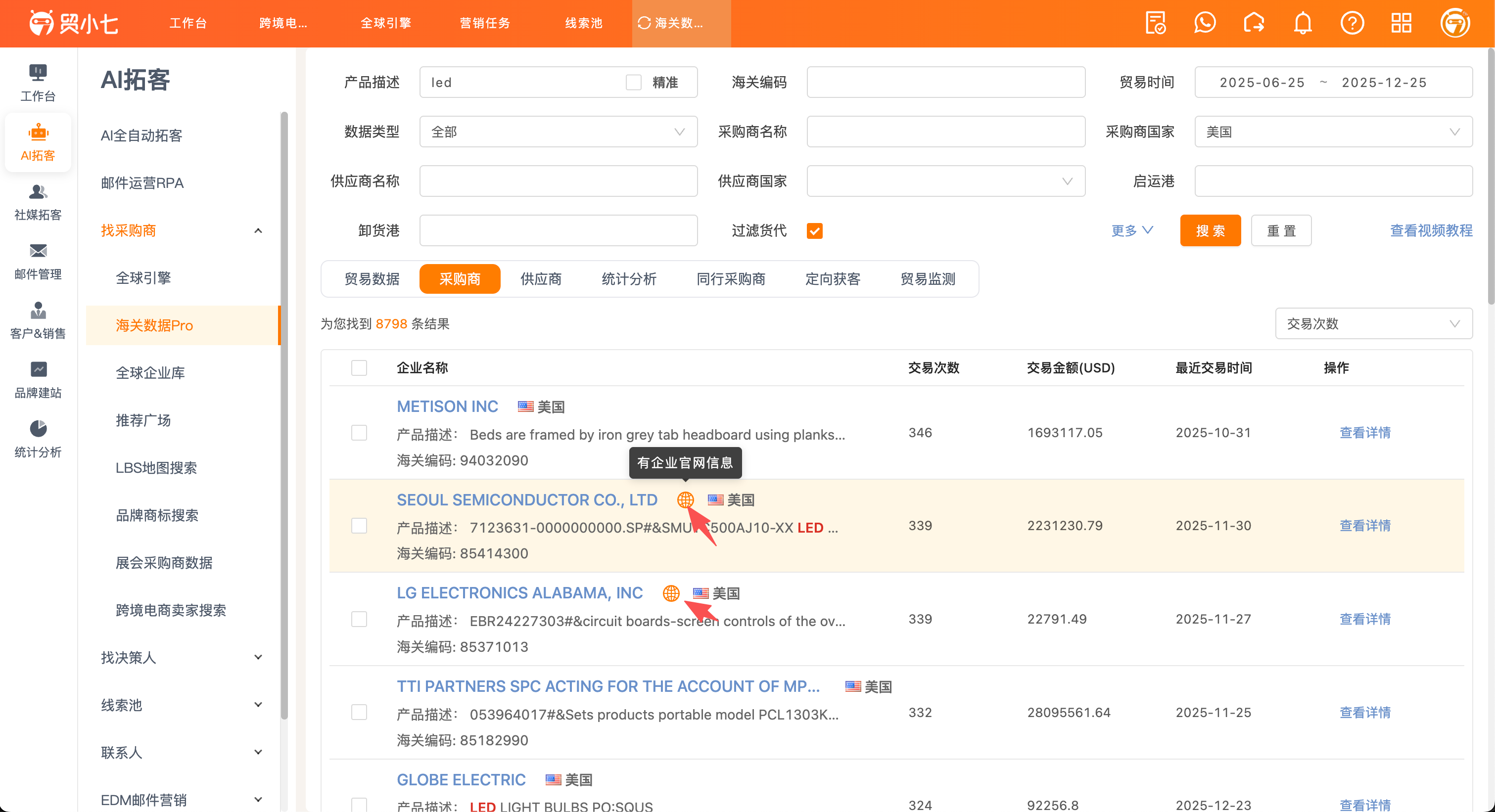Click website globe icon for LG ELECTRONICS ALABAMA

tap(671, 593)
